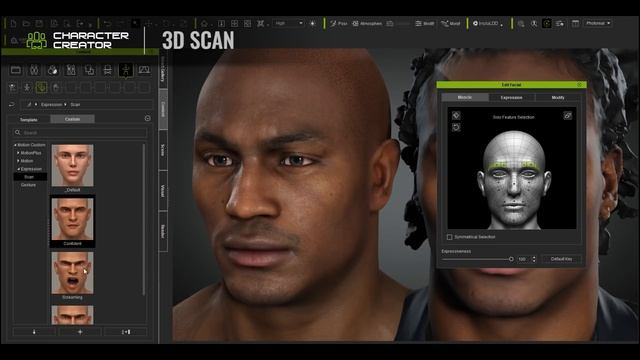Image resolution: width=640 pixels, height=360 pixels.
Task: Click the download arrow button at panel bottom
Action: 34,332
